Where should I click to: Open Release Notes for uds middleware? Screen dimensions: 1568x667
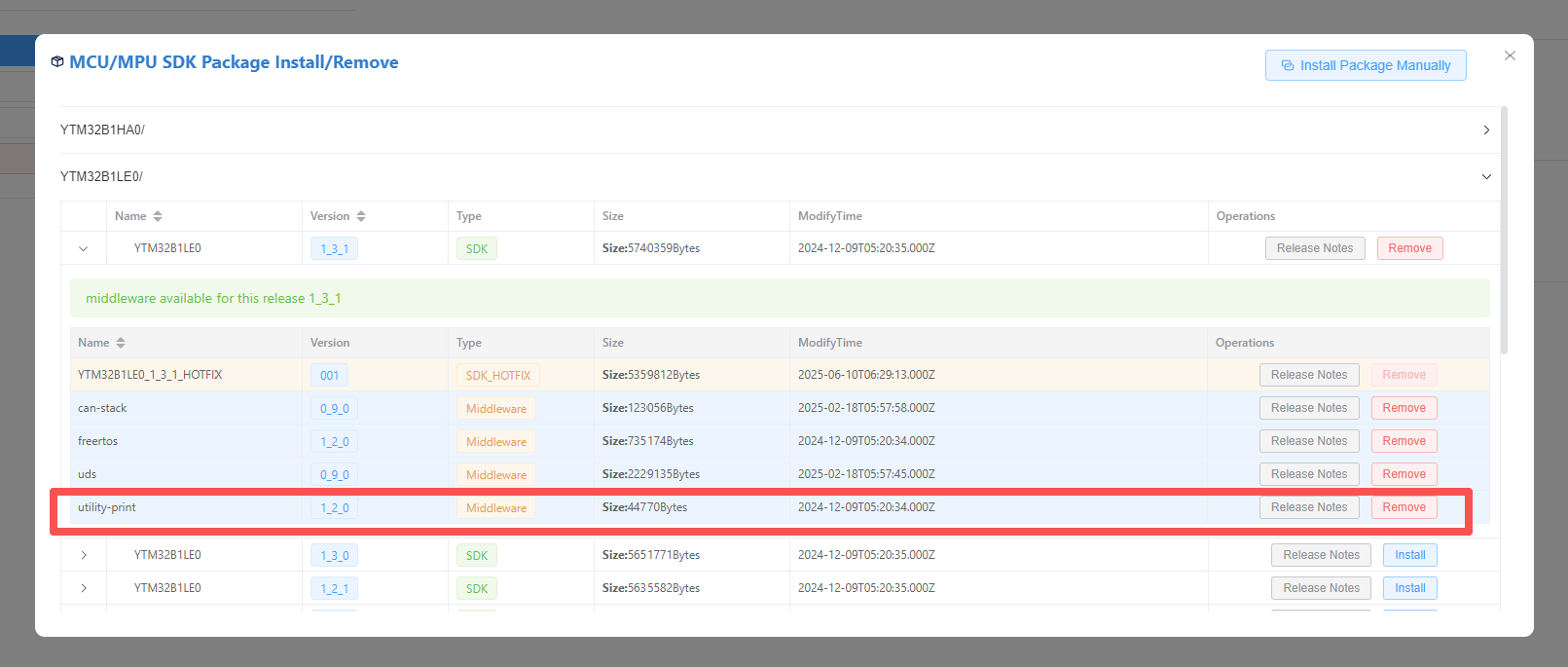(x=1308, y=474)
